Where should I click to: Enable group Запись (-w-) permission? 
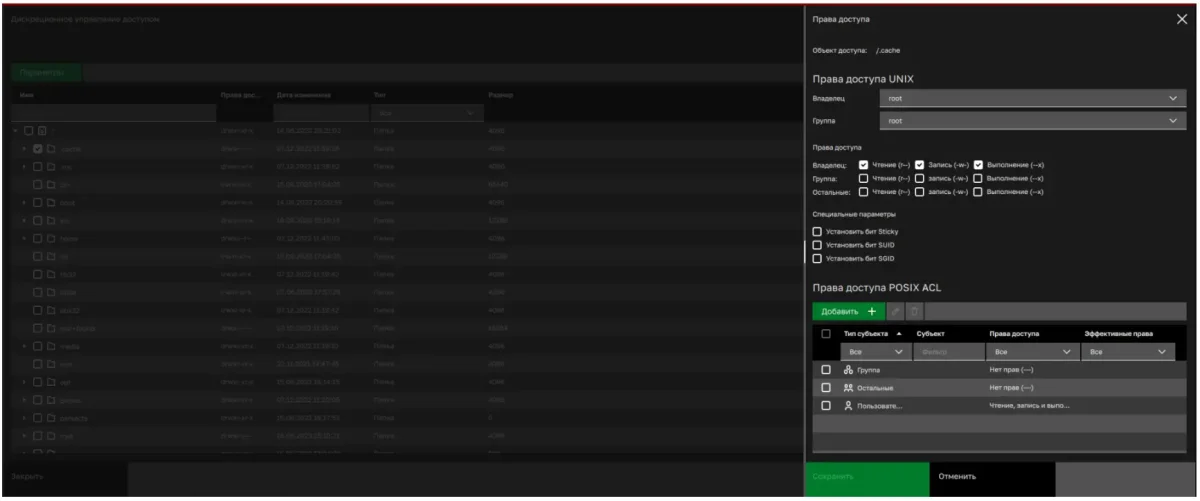tap(920, 178)
